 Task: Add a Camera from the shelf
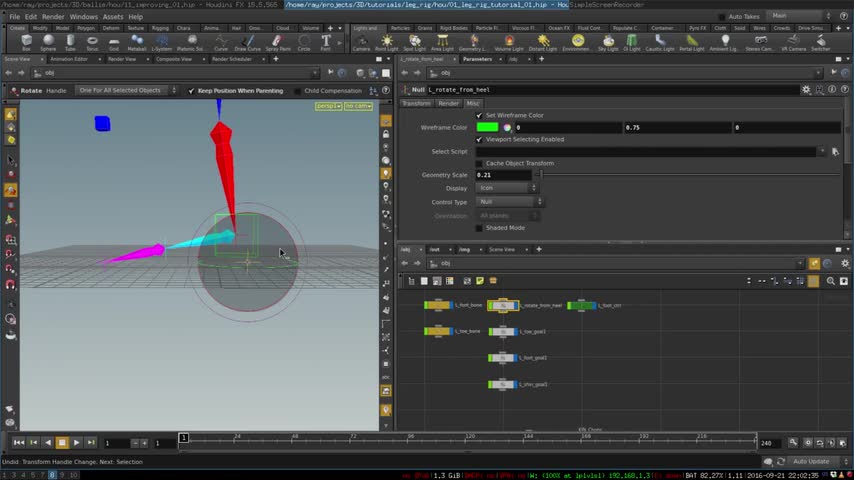[361, 43]
